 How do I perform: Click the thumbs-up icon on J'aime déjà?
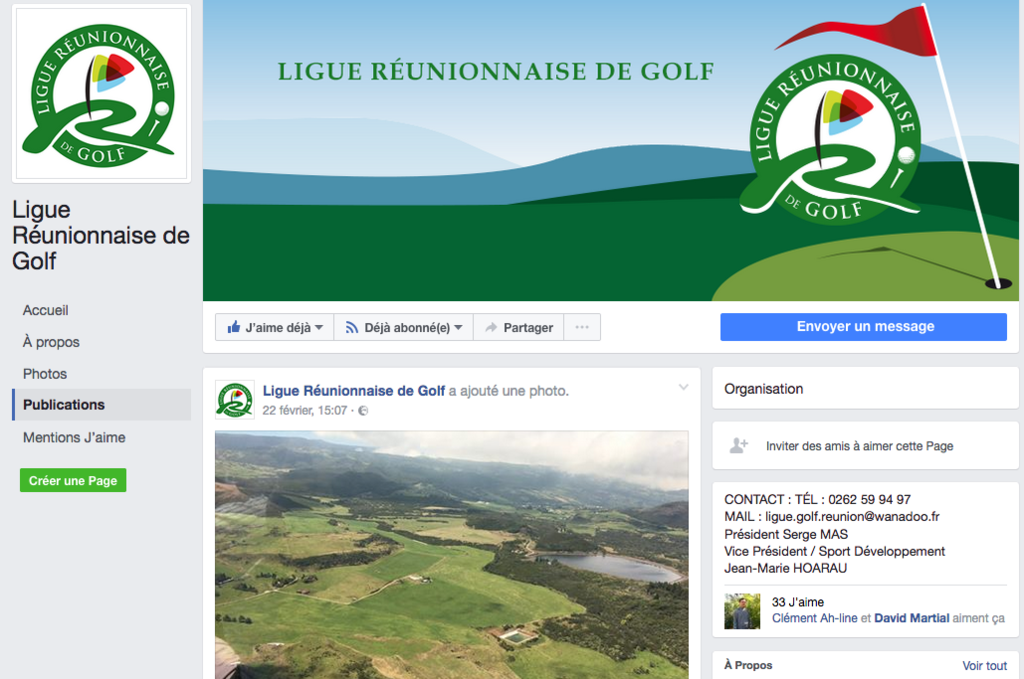[234, 326]
